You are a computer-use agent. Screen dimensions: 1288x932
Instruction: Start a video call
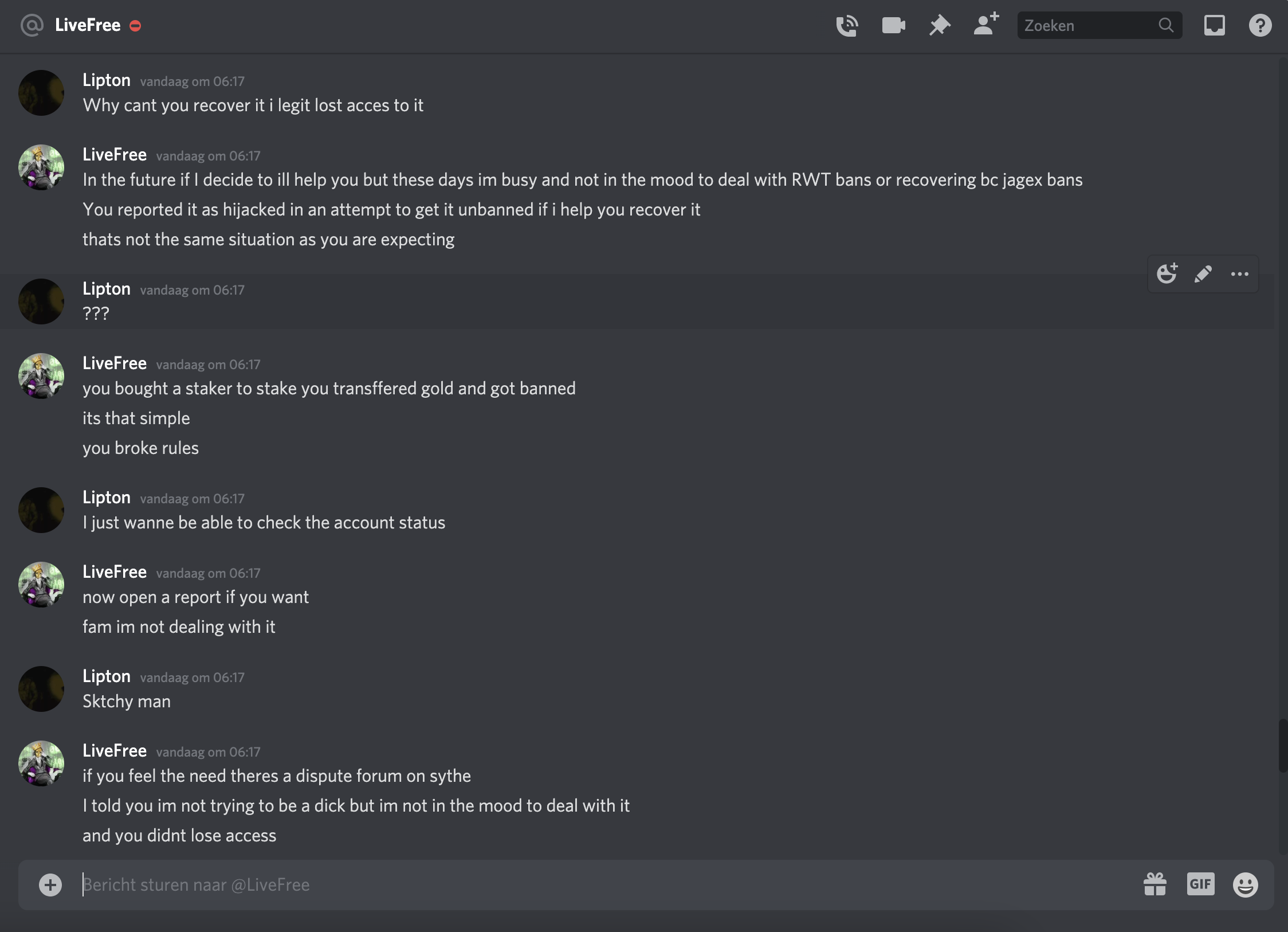(893, 26)
